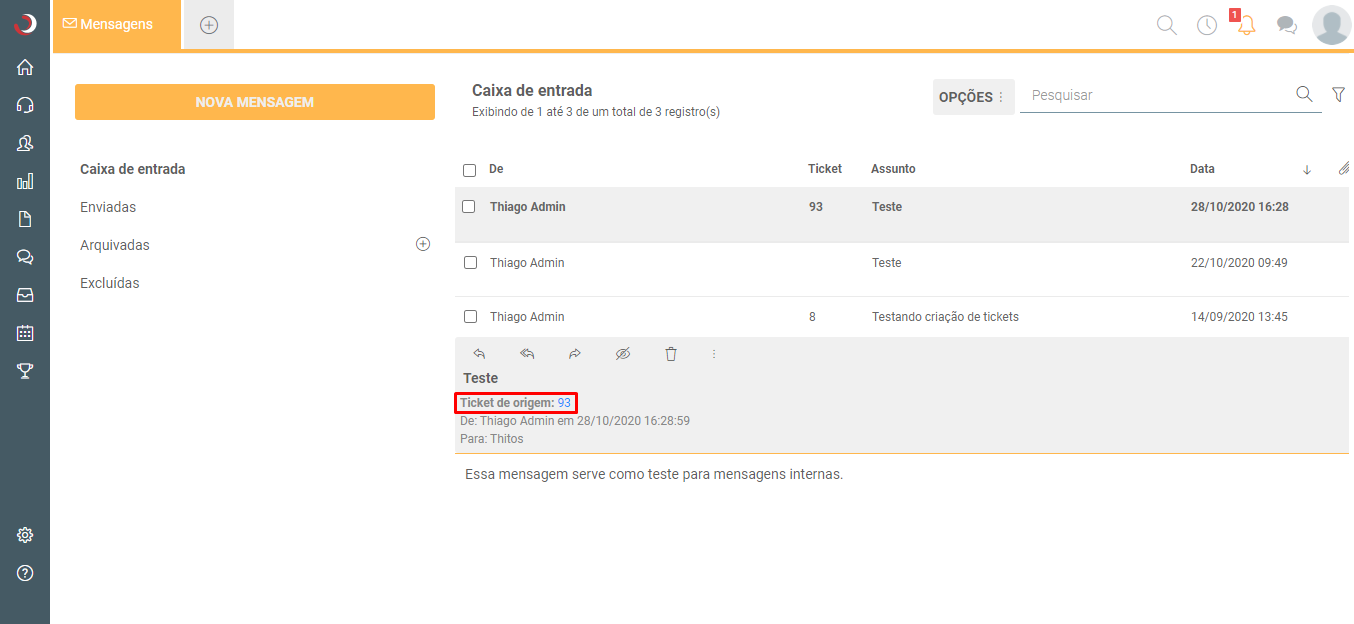Click the NOVA MENSAGEM button
1354x624 pixels.
pos(255,102)
